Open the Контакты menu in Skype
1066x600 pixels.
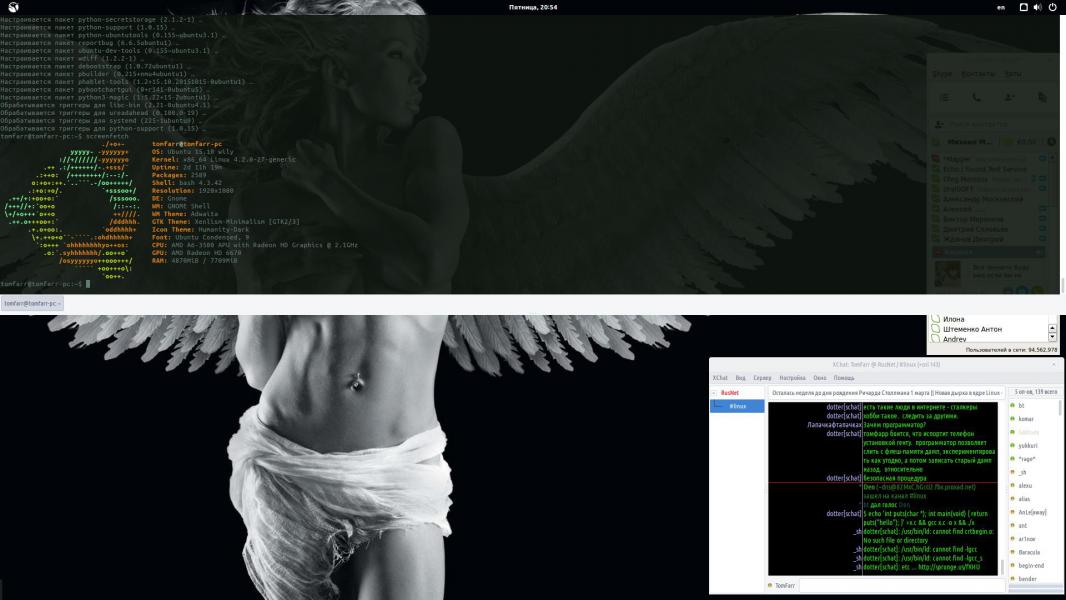[978, 73]
